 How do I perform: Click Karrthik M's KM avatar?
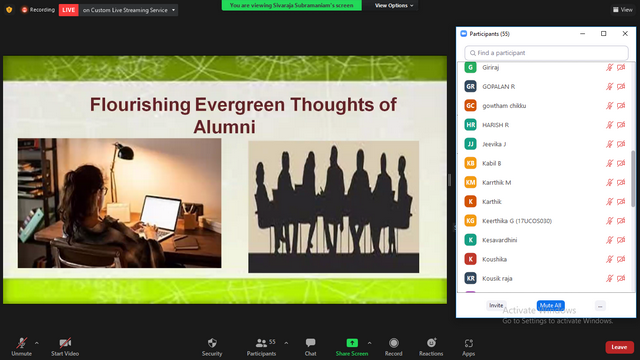coord(470,182)
